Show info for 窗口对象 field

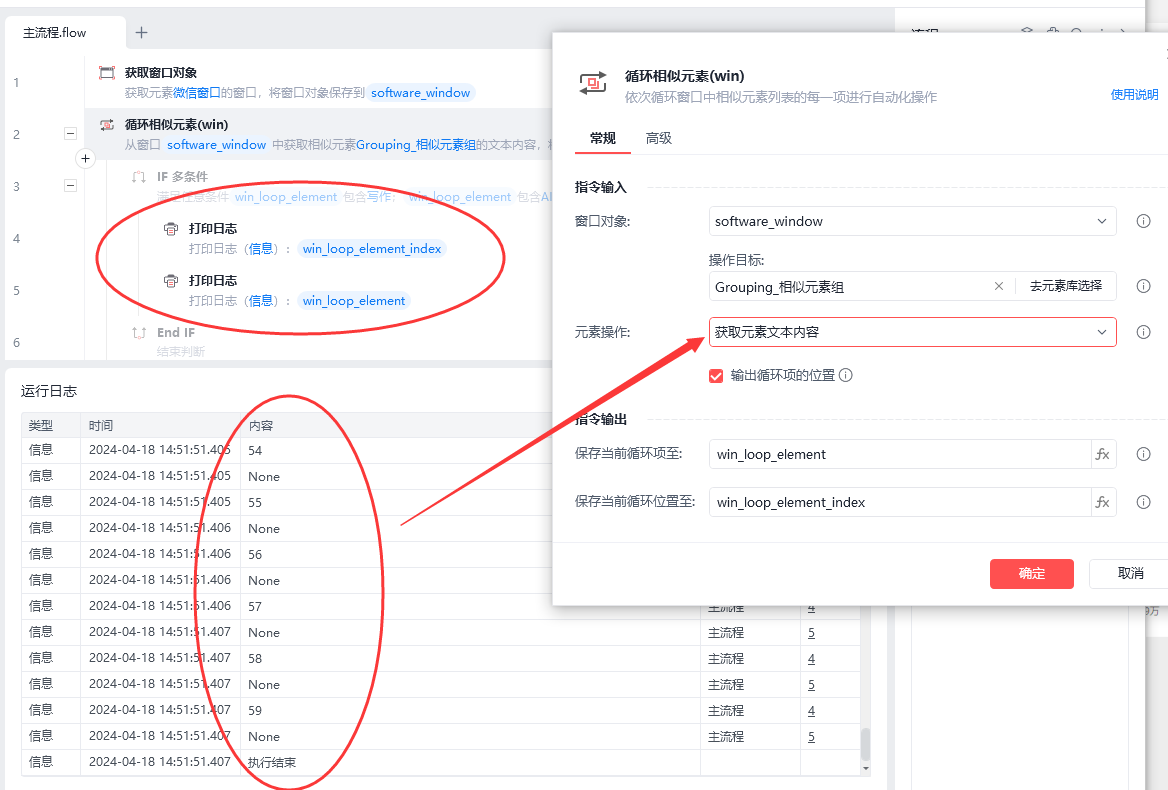click(x=1143, y=221)
